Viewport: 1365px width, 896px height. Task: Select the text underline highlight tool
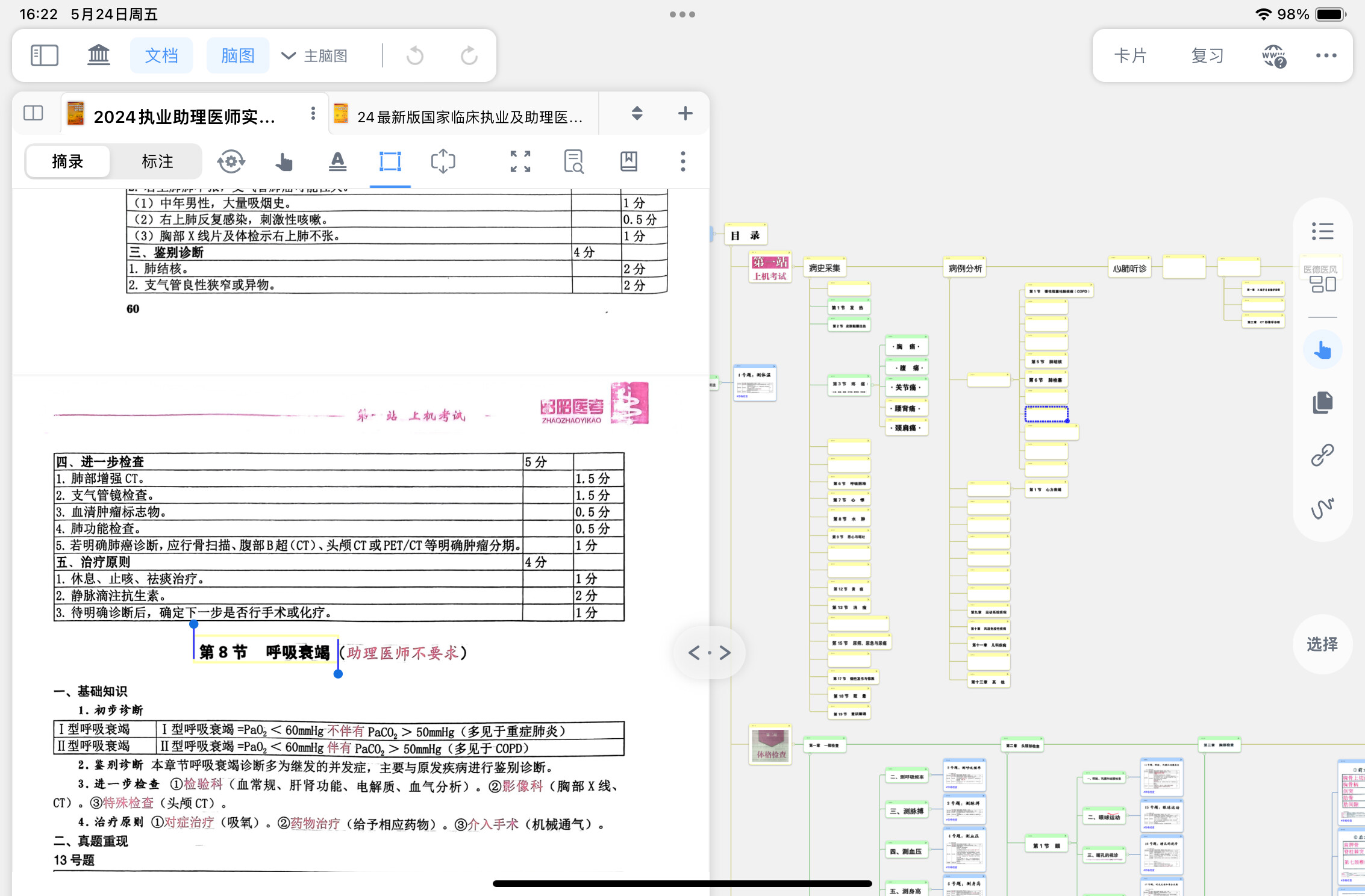[338, 161]
